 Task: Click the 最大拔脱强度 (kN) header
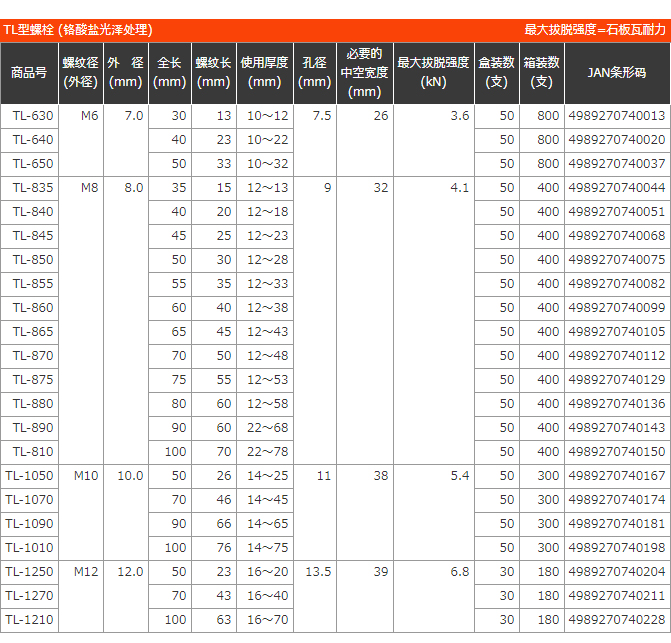(433, 72)
